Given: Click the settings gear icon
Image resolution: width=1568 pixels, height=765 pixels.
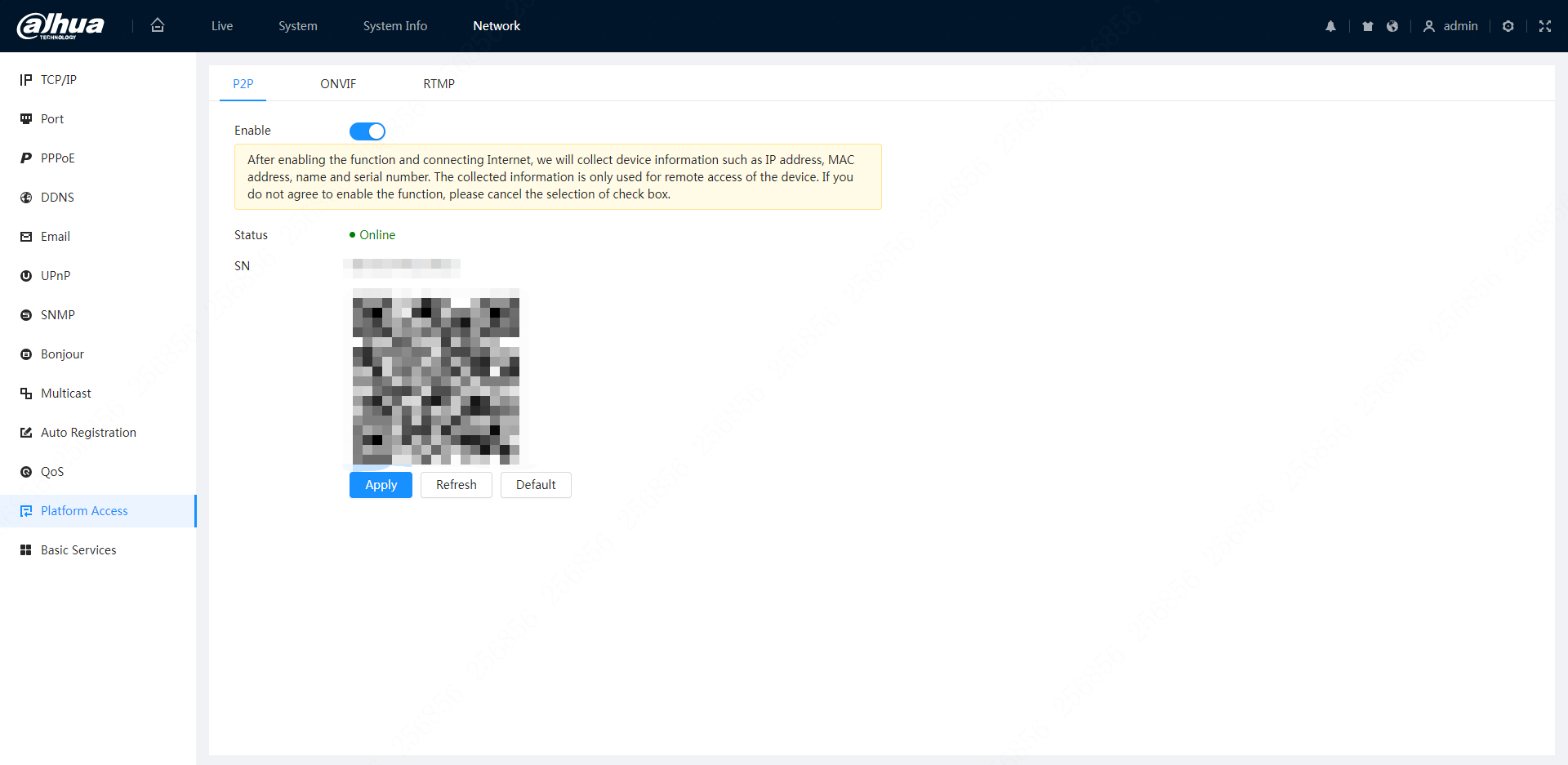Looking at the screenshot, I should pos(1508,26).
